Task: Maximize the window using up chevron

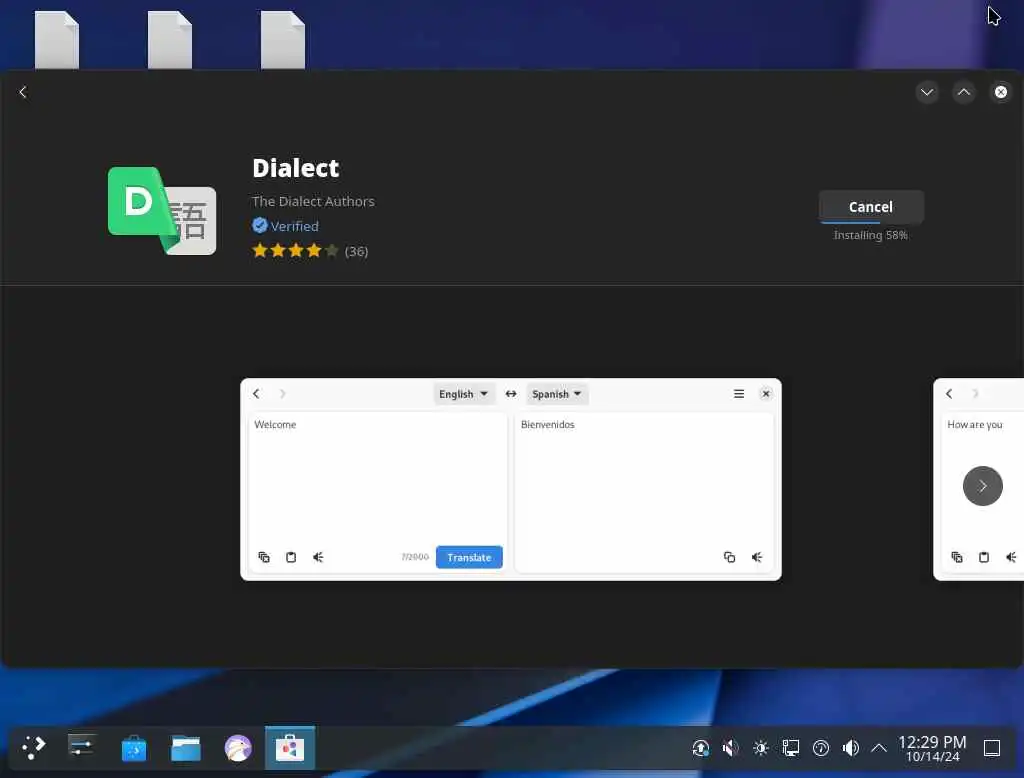Action: [x=964, y=92]
